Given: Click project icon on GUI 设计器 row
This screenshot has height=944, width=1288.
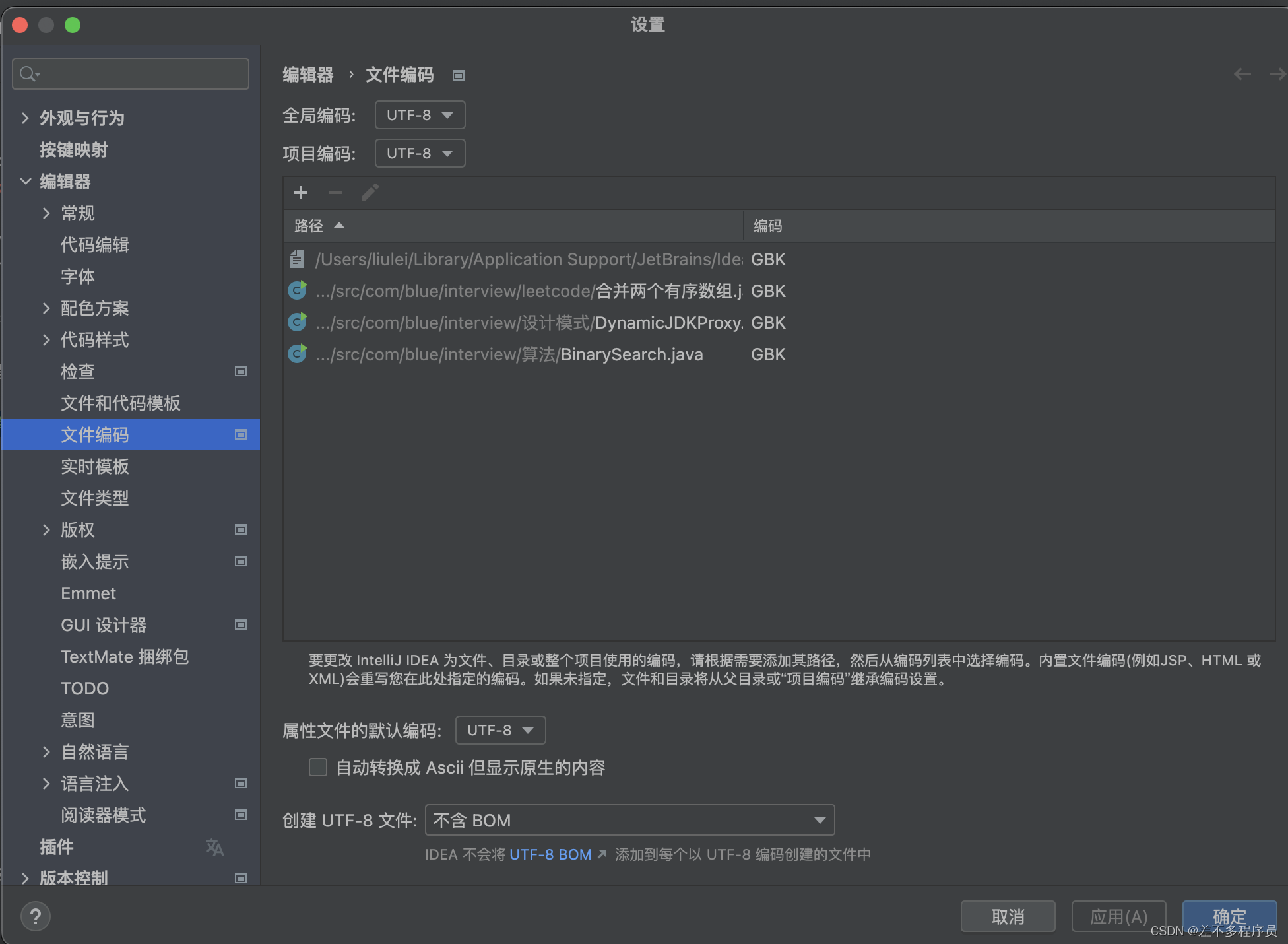Looking at the screenshot, I should pyautogui.click(x=241, y=624).
